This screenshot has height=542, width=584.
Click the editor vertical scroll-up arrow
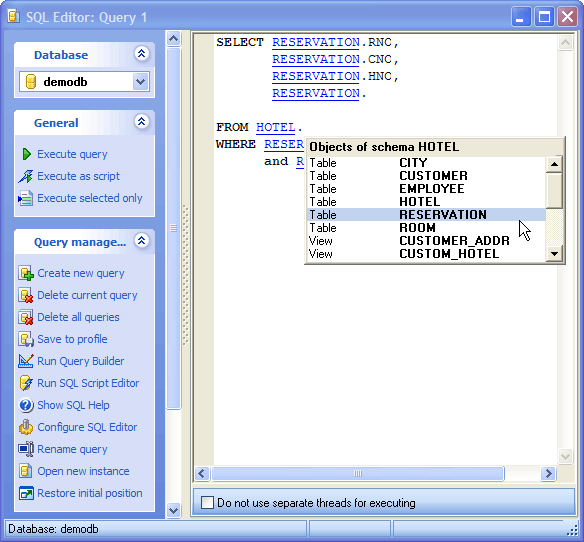click(x=565, y=42)
